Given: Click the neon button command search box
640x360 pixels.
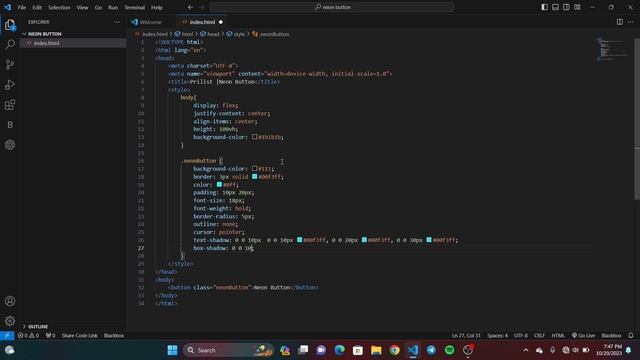Looking at the screenshot, I should (331, 7).
